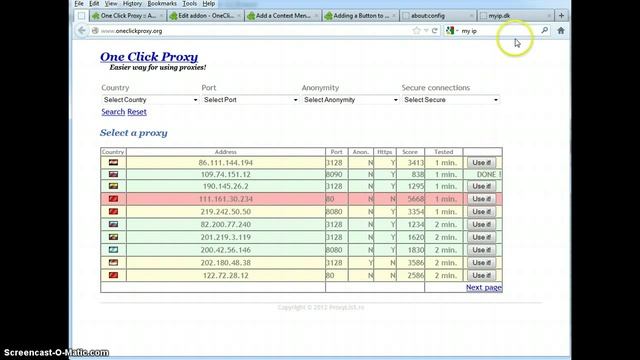Viewport: 640px width, 360px height.
Task: Click the search magnifier icon
Action: (544, 30)
